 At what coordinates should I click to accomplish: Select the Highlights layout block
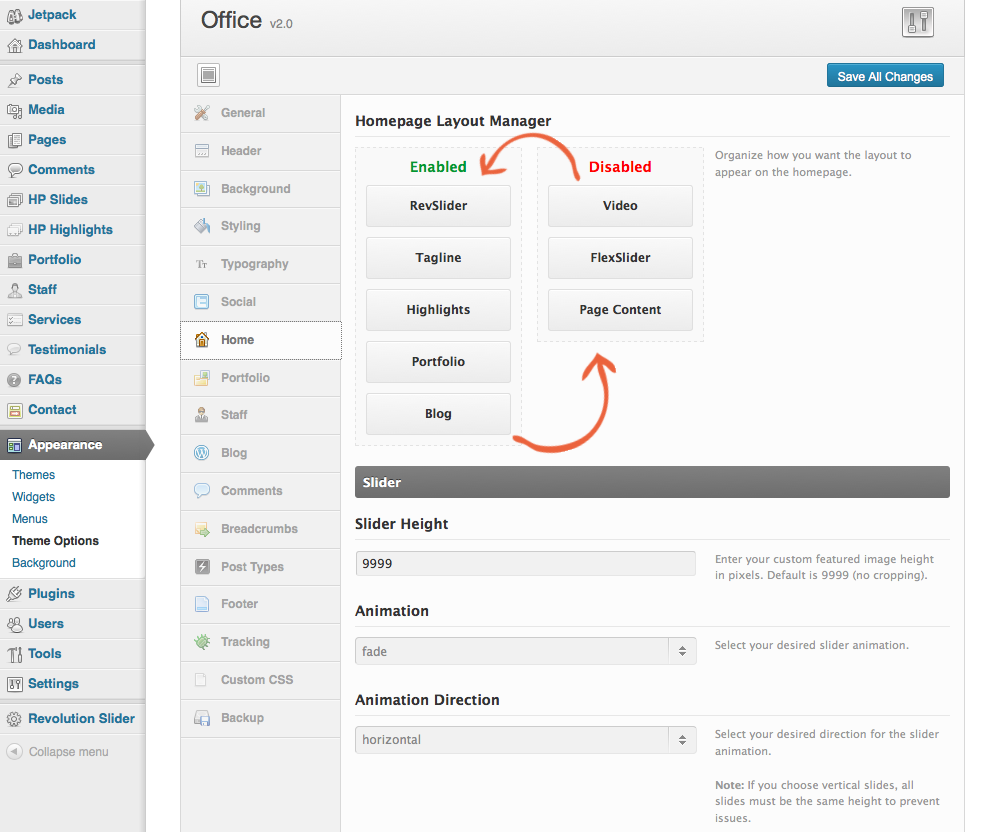point(438,309)
